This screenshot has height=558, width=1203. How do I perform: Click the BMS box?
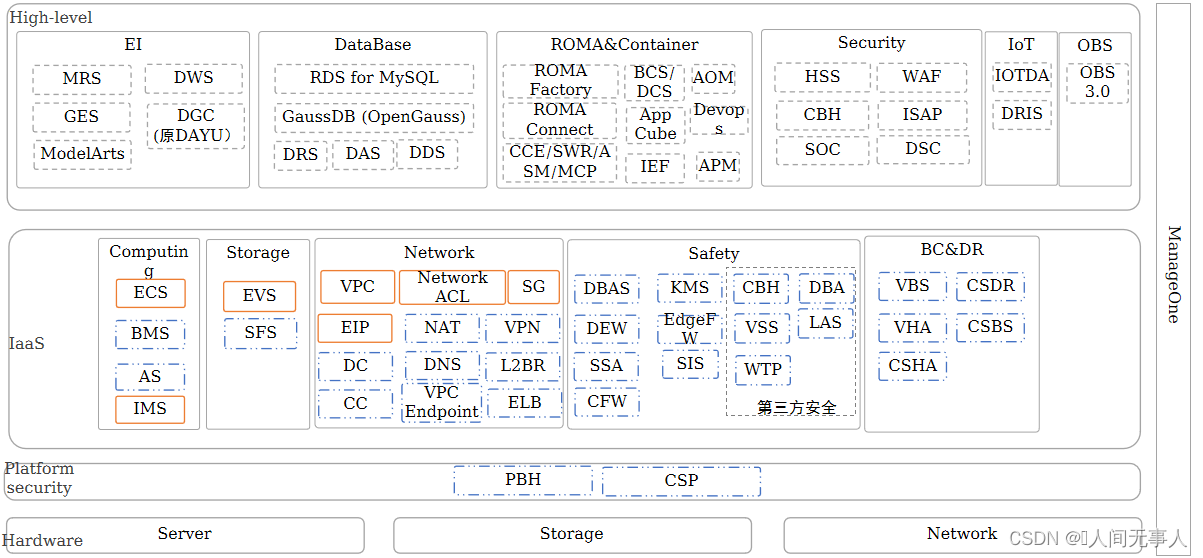click(150, 334)
